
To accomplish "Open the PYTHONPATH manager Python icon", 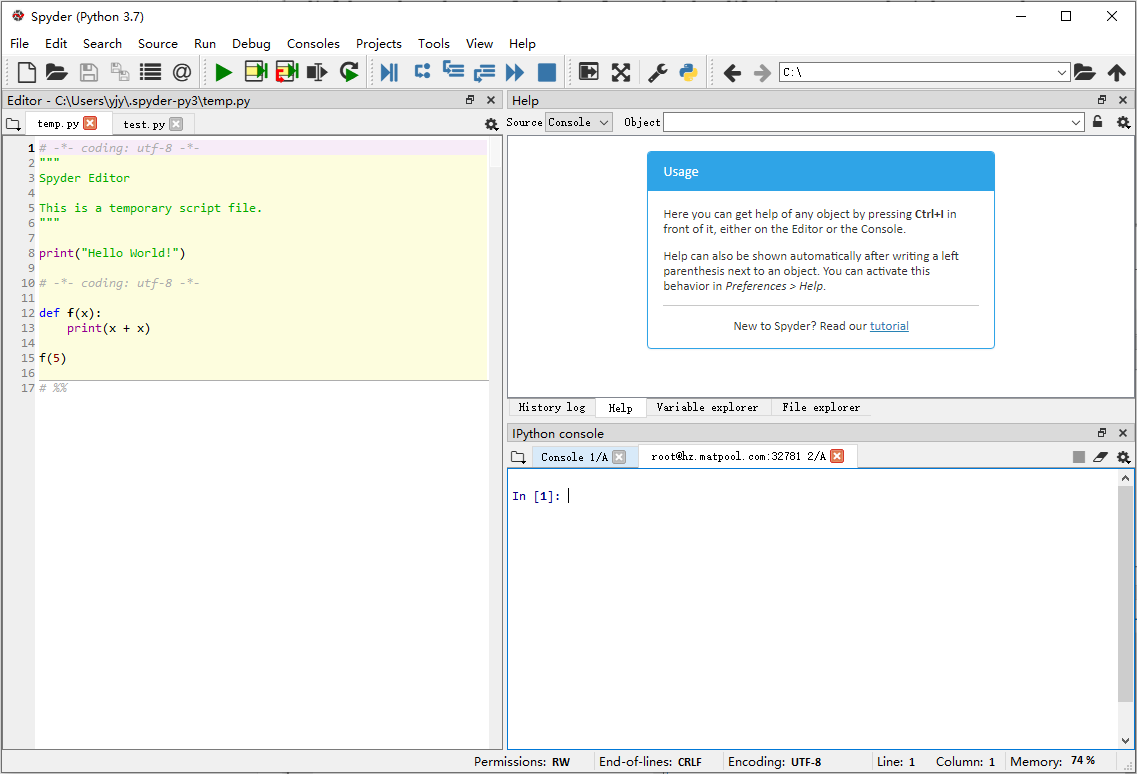I will coord(688,72).
